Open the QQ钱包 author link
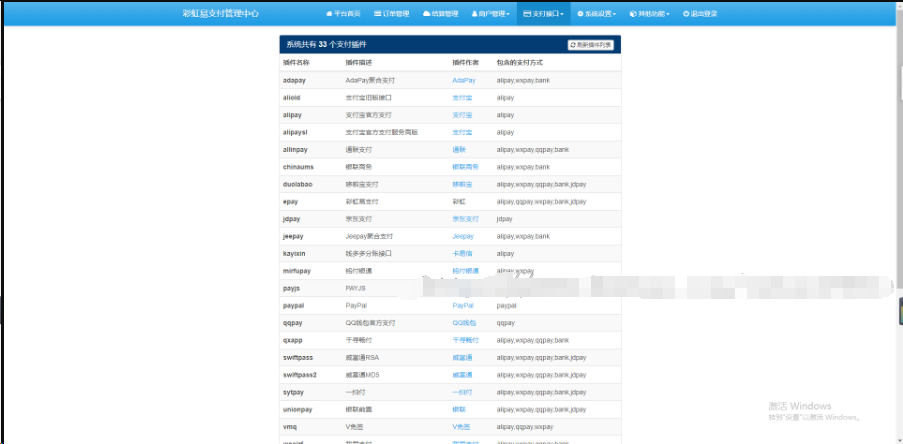Image resolution: width=903 pixels, height=444 pixels. 464,323
